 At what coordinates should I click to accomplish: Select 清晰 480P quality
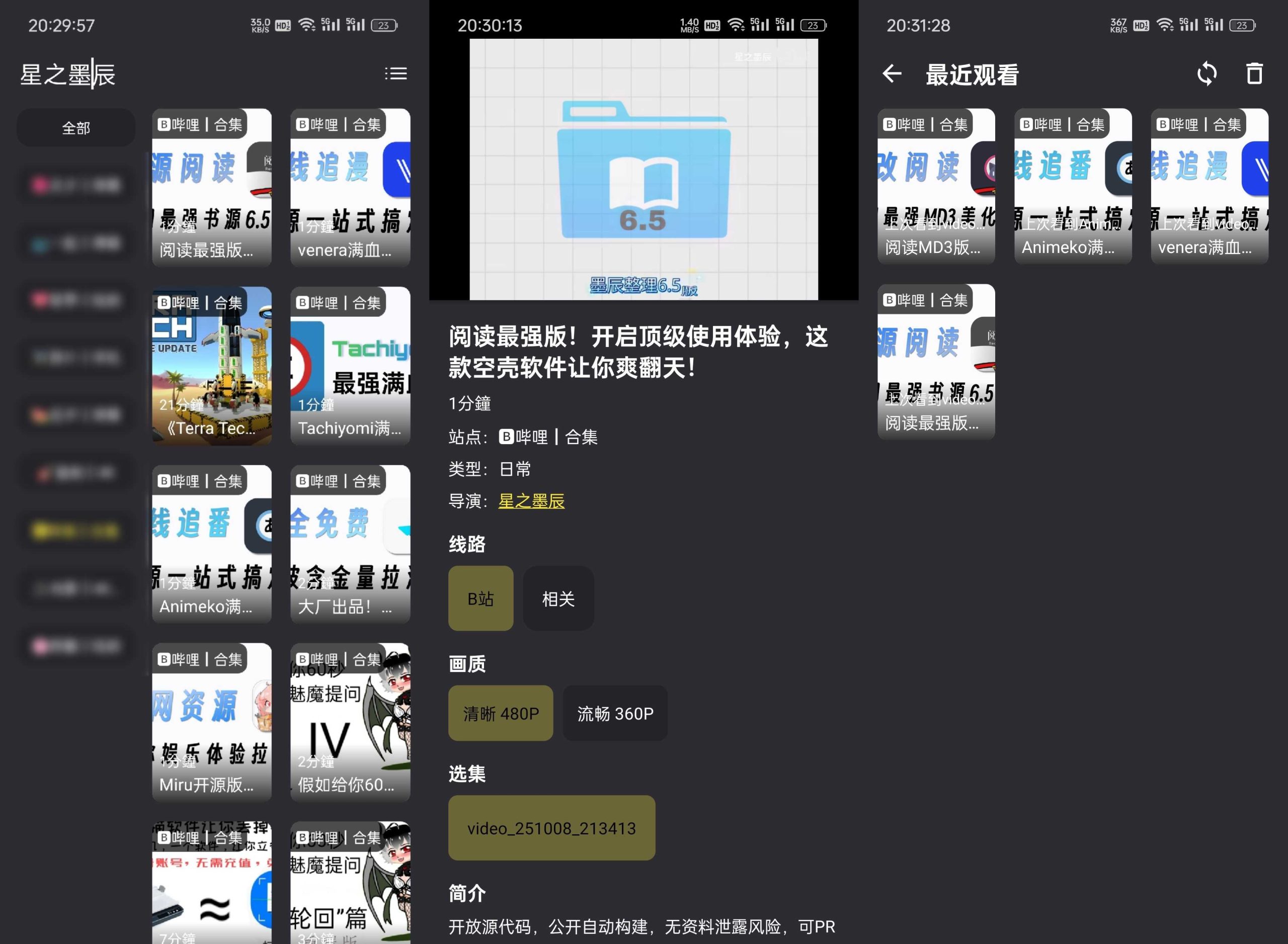[501, 713]
